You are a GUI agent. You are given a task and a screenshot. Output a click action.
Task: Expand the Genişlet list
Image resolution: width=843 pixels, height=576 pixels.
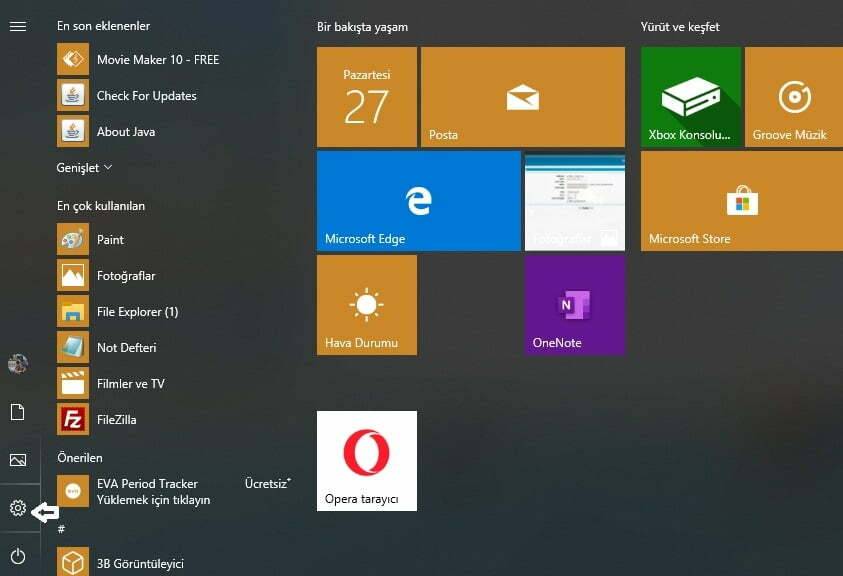(84, 168)
